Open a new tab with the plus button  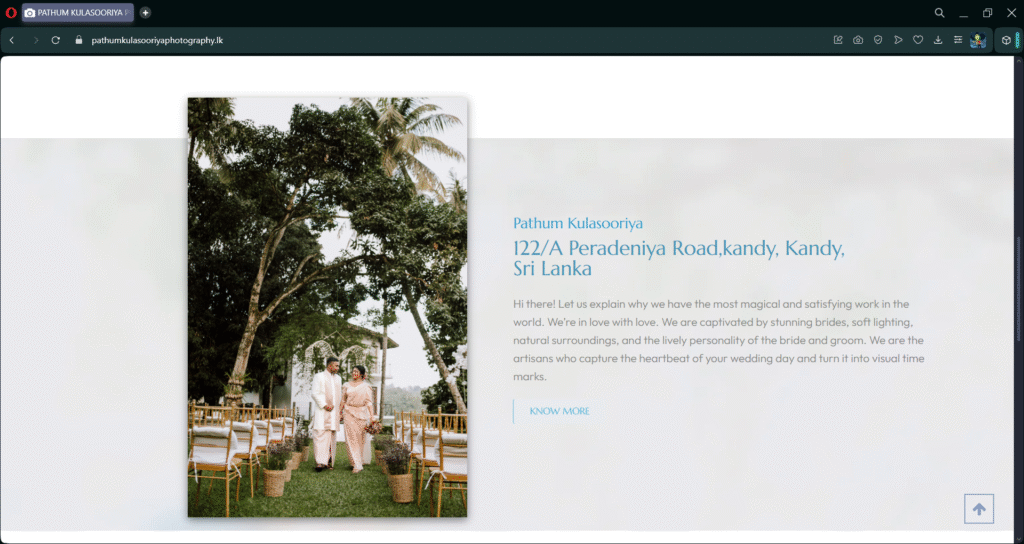(x=145, y=12)
